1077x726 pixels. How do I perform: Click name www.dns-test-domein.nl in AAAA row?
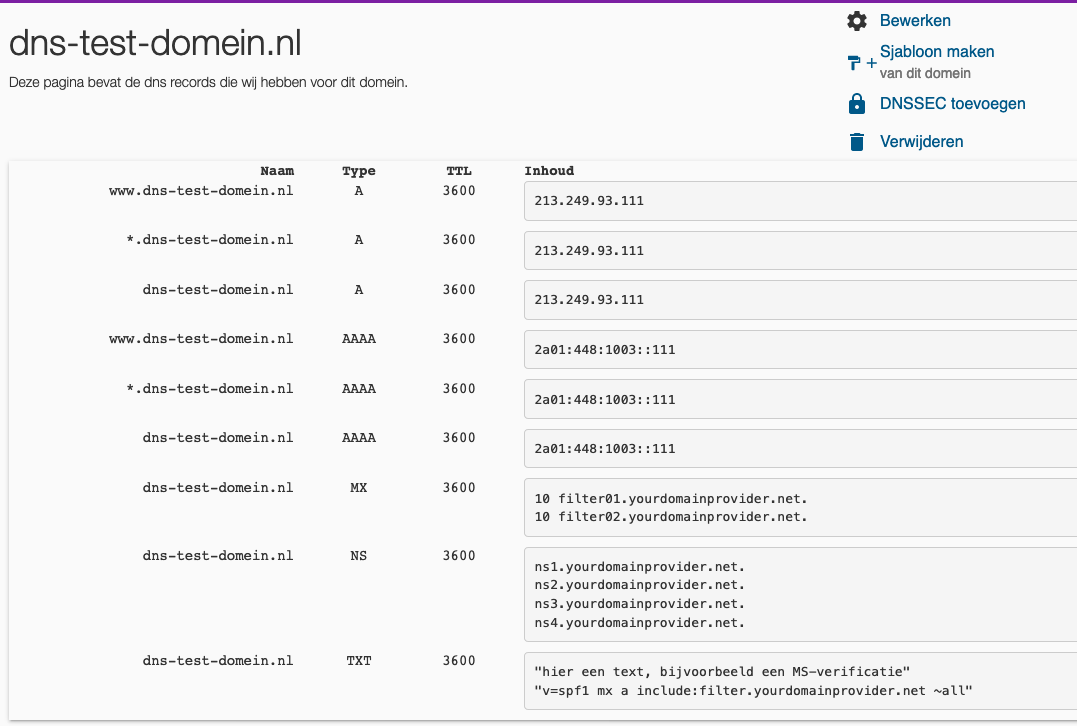click(201, 339)
